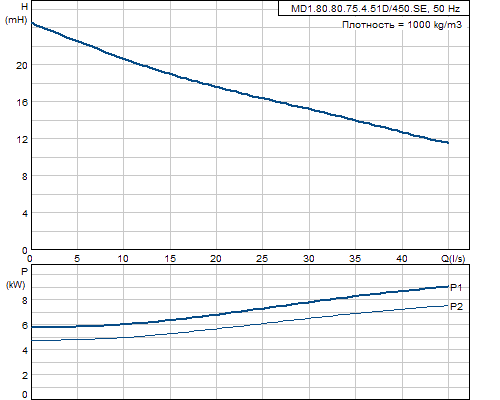This screenshot has height=400, width=500.
Task: Click the 16 tick on the head axis
Action: (x=22, y=102)
